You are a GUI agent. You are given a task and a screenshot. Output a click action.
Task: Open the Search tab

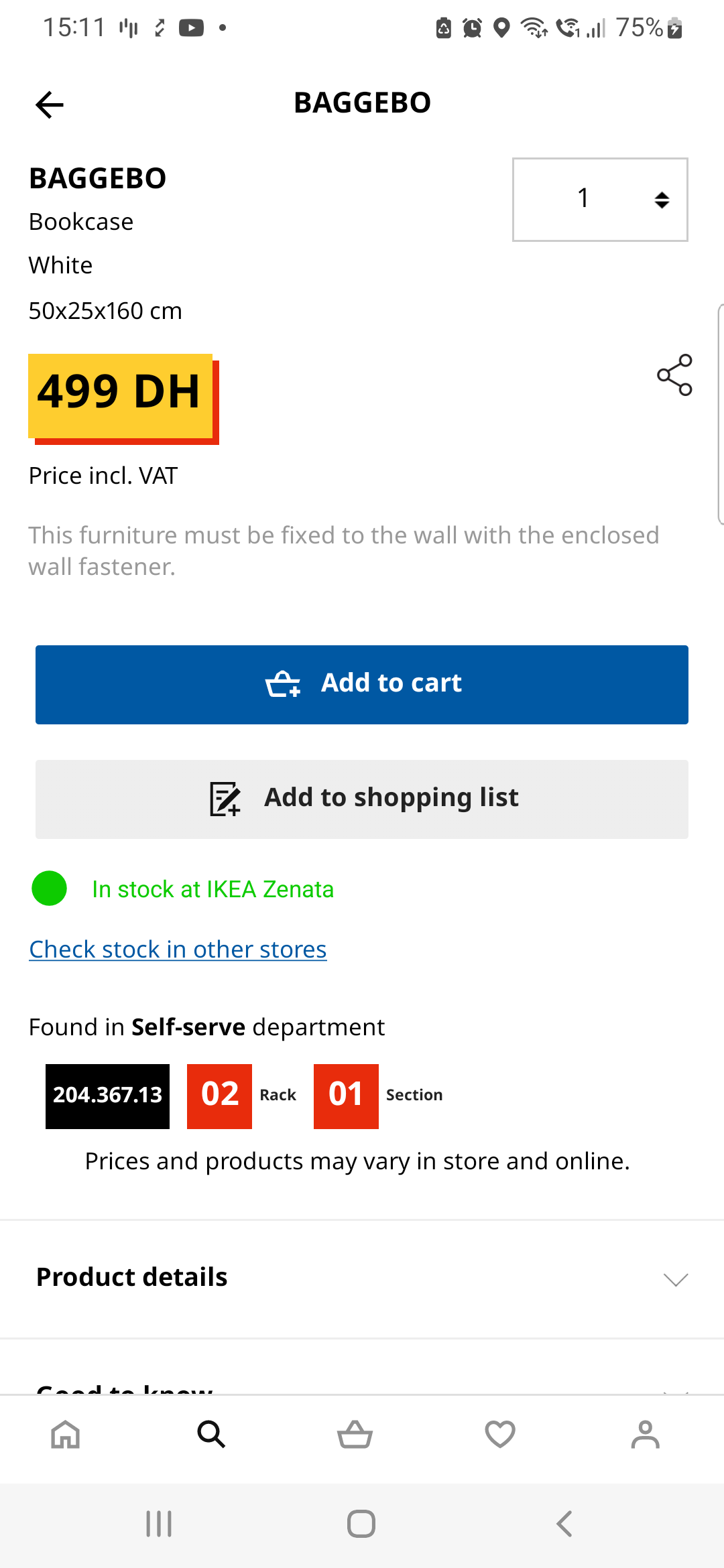click(211, 1435)
